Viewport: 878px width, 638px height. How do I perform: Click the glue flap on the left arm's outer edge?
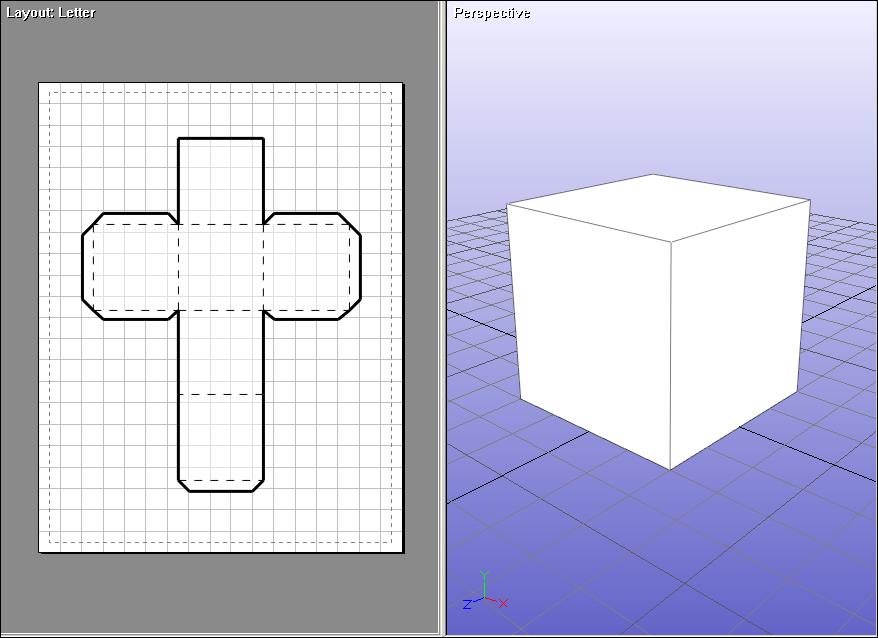pos(87,267)
